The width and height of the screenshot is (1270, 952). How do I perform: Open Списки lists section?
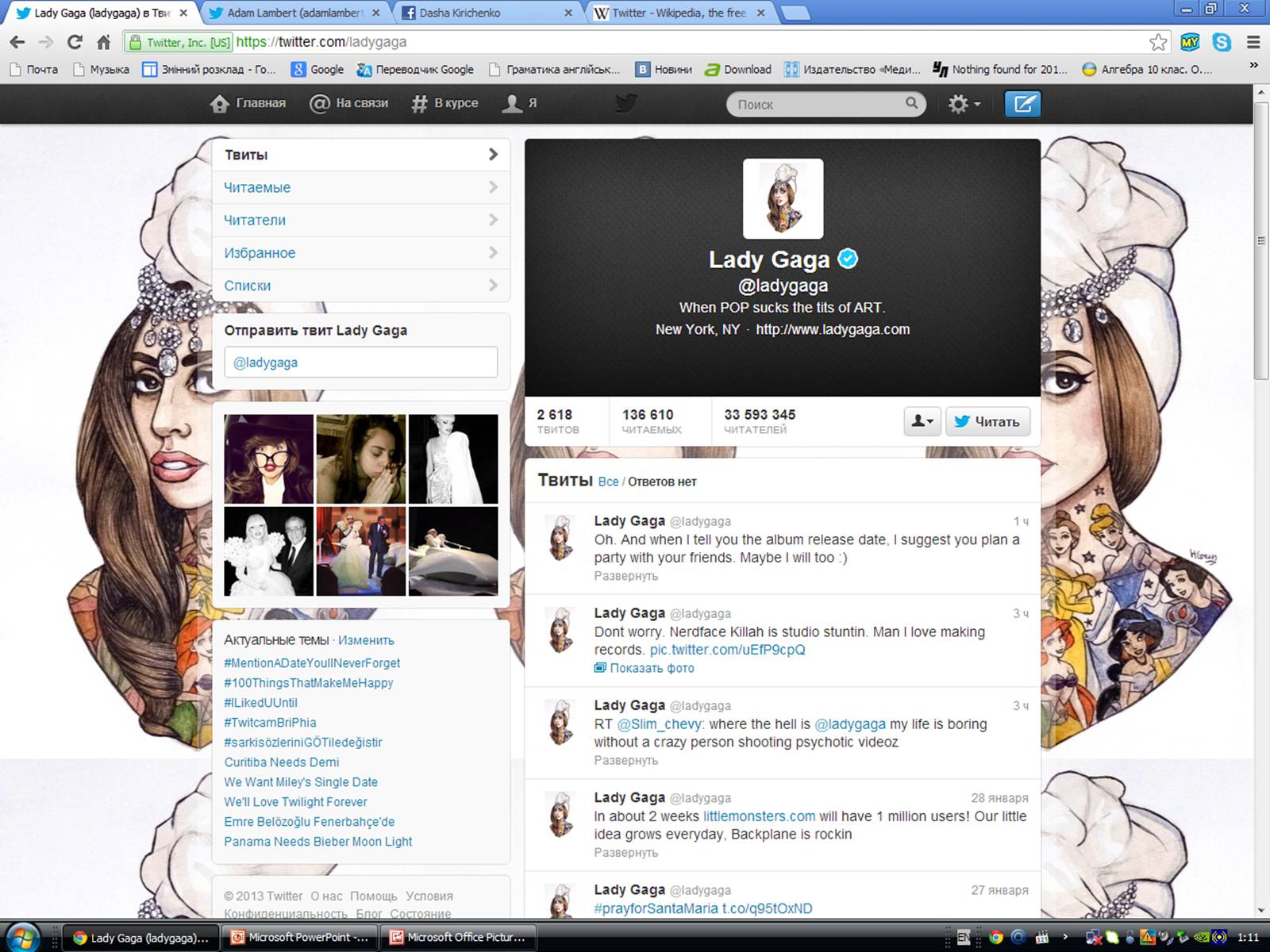click(361, 285)
